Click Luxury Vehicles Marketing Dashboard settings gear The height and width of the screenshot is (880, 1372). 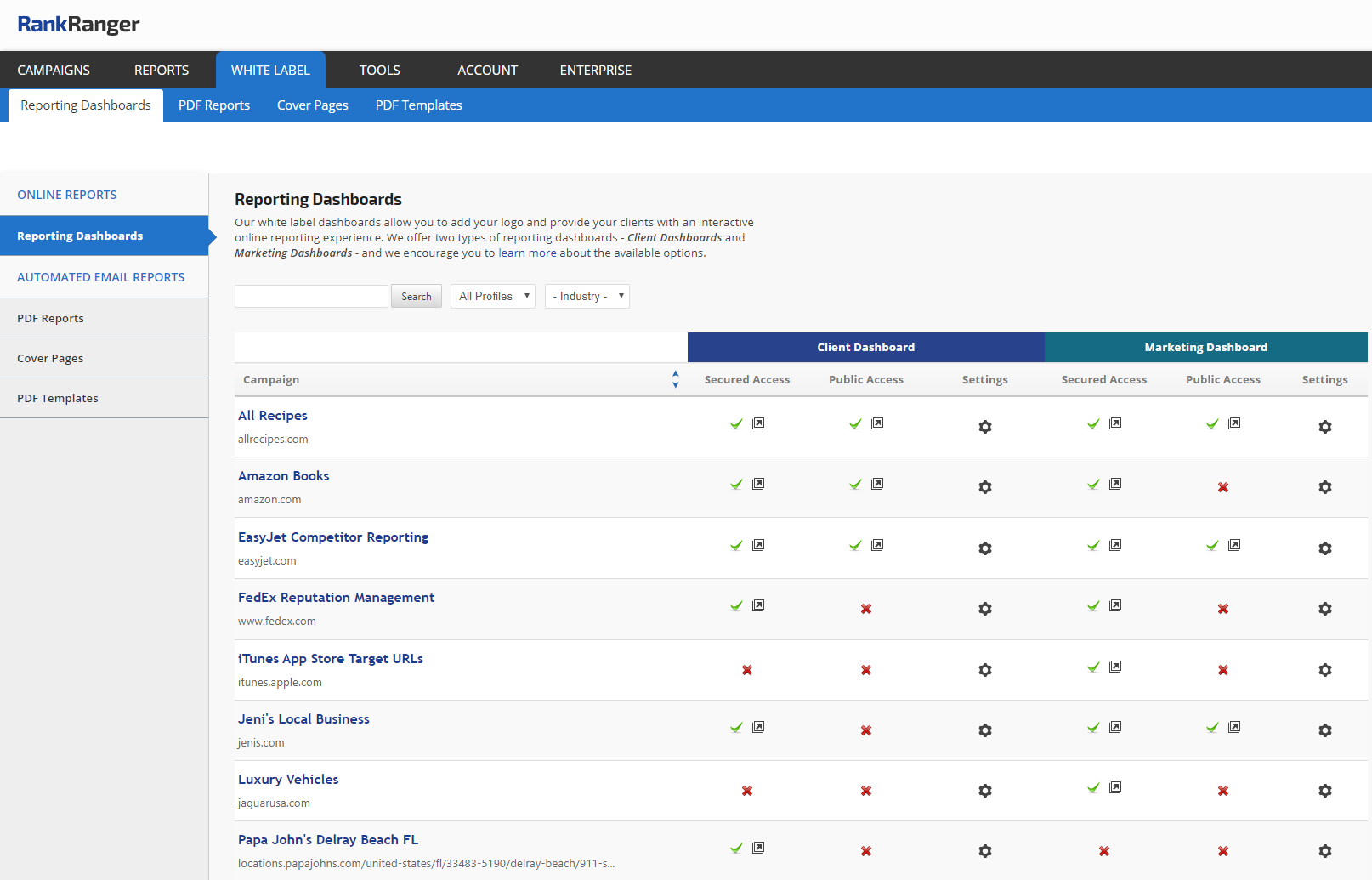point(1324,791)
